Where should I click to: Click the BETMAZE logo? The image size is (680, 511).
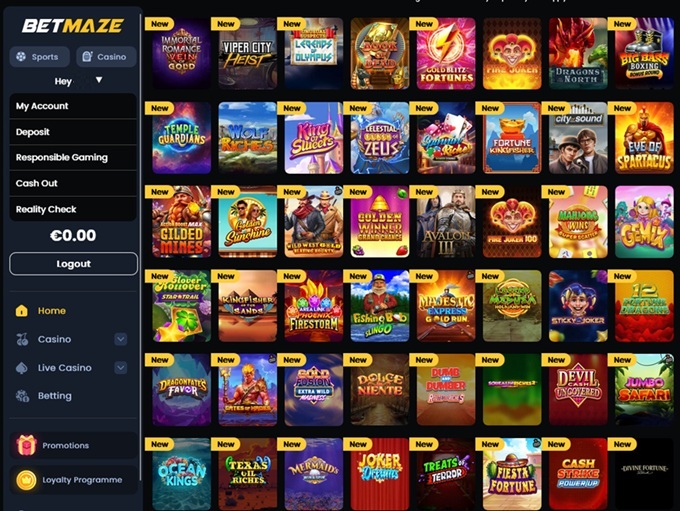click(73, 26)
